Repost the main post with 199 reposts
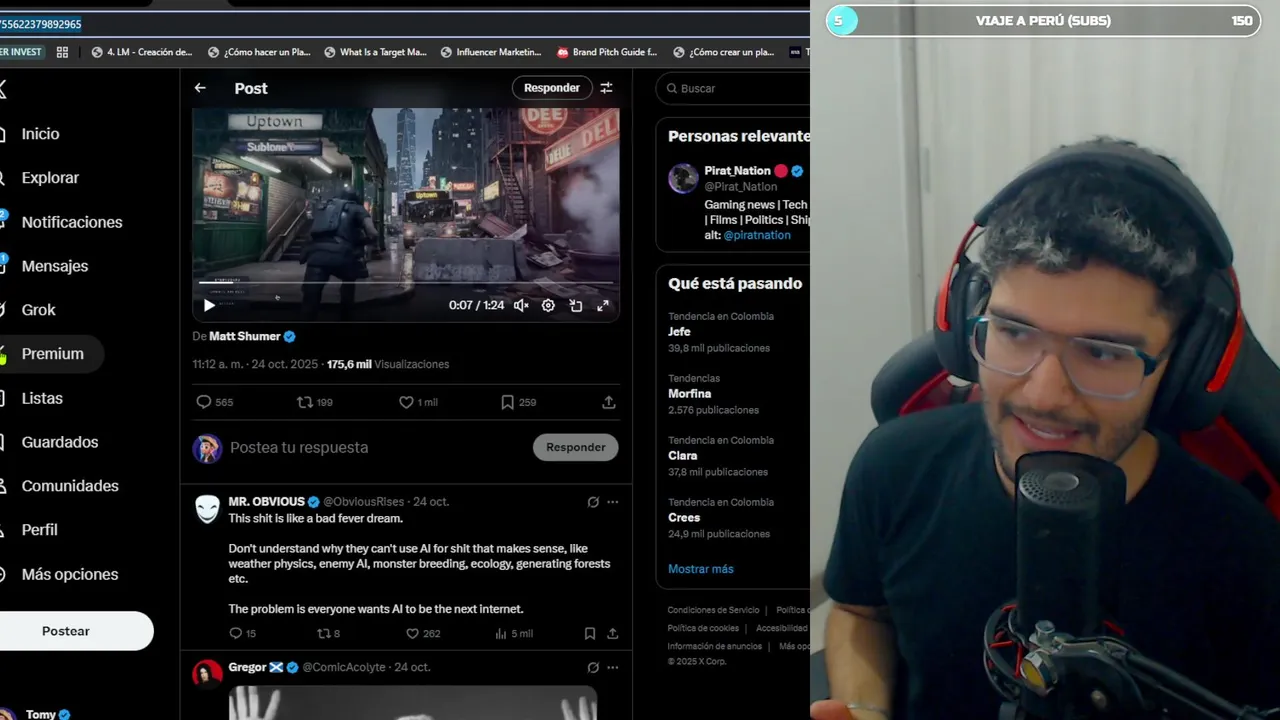 (315, 402)
